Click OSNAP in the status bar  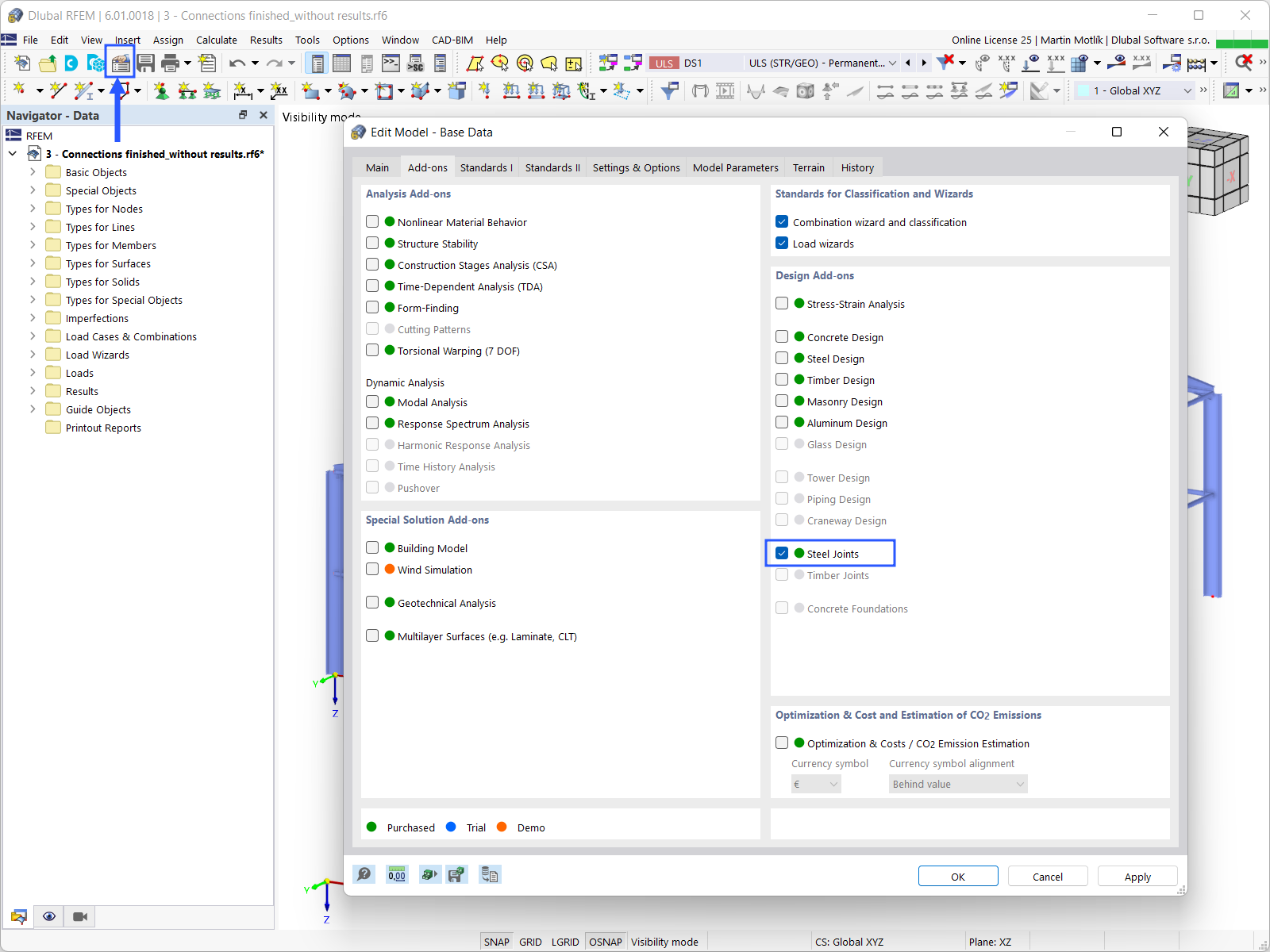click(606, 942)
